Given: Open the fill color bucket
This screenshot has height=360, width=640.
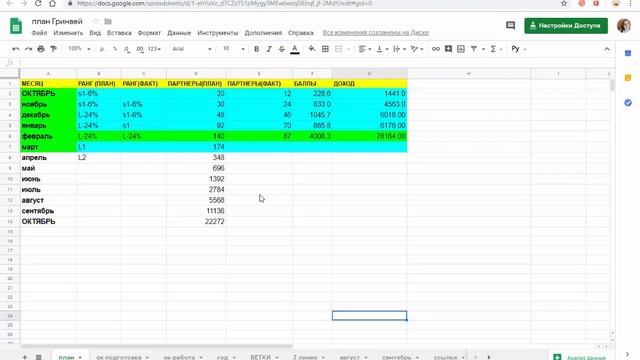Looking at the screenshot, I should [312, 49].
